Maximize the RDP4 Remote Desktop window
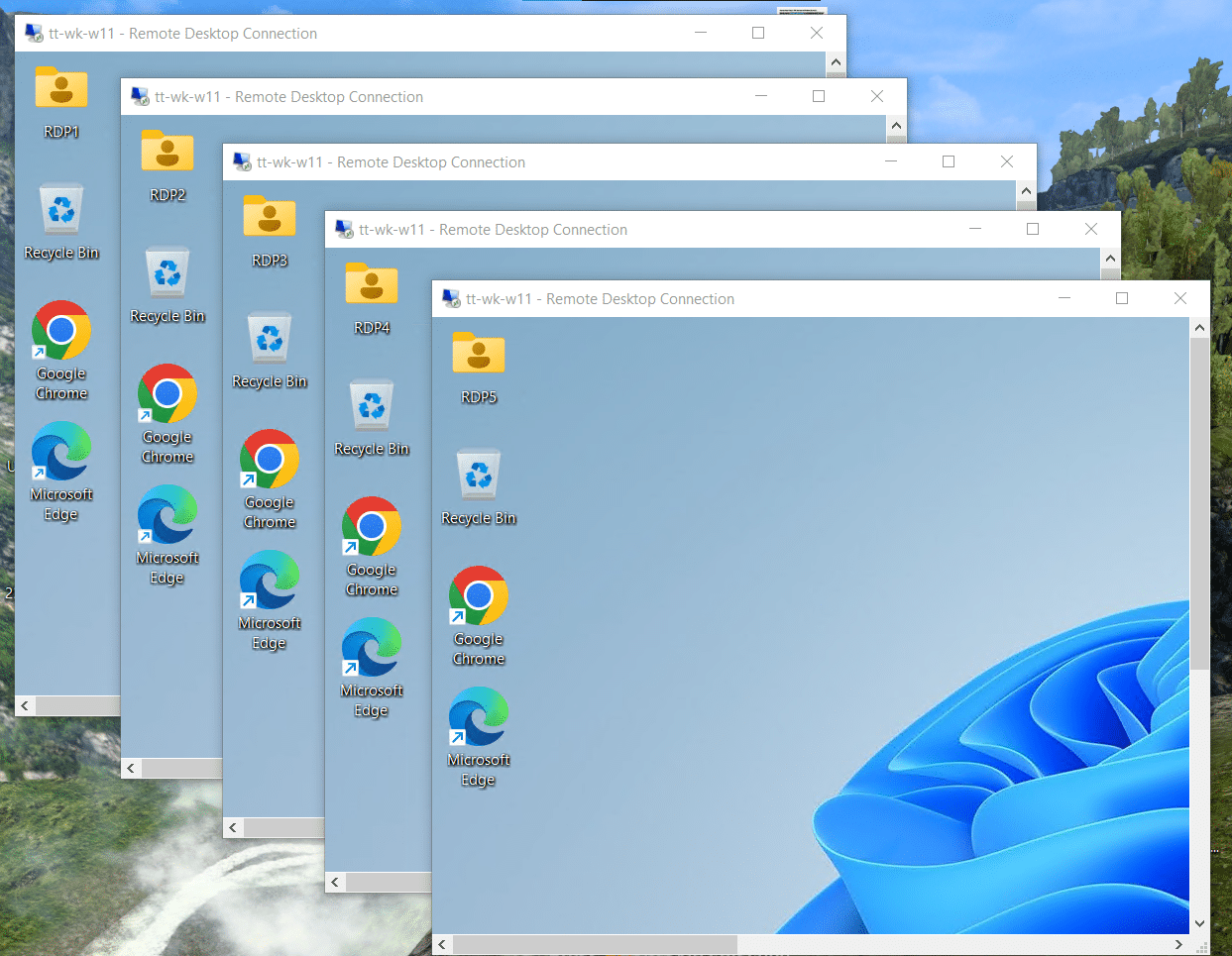The width and height of the screenshot is (1232, 956). [1033, 229]
